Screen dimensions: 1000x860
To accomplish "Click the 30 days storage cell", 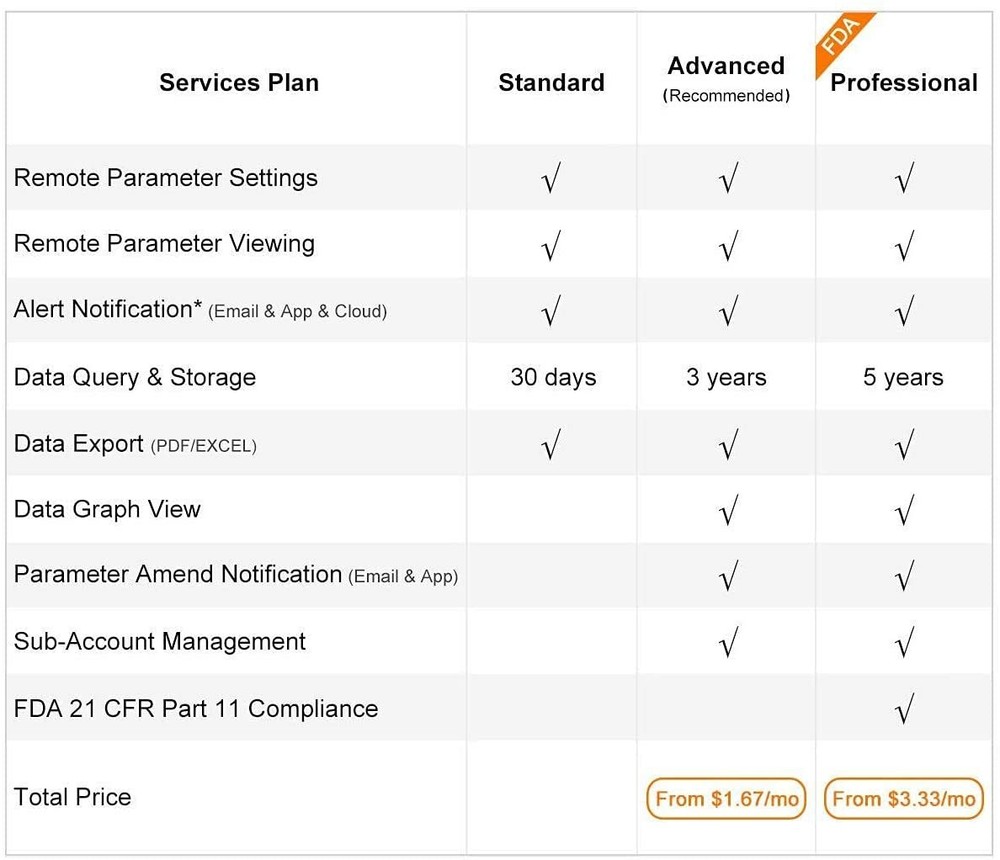I will (553, 378).
